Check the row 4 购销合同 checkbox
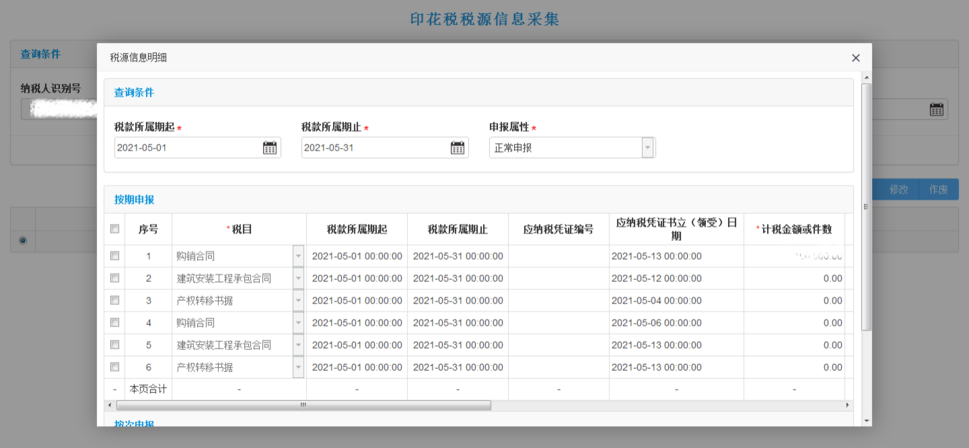Image resolution: width=969 pixels, height=448 pixels. point(114,323)
